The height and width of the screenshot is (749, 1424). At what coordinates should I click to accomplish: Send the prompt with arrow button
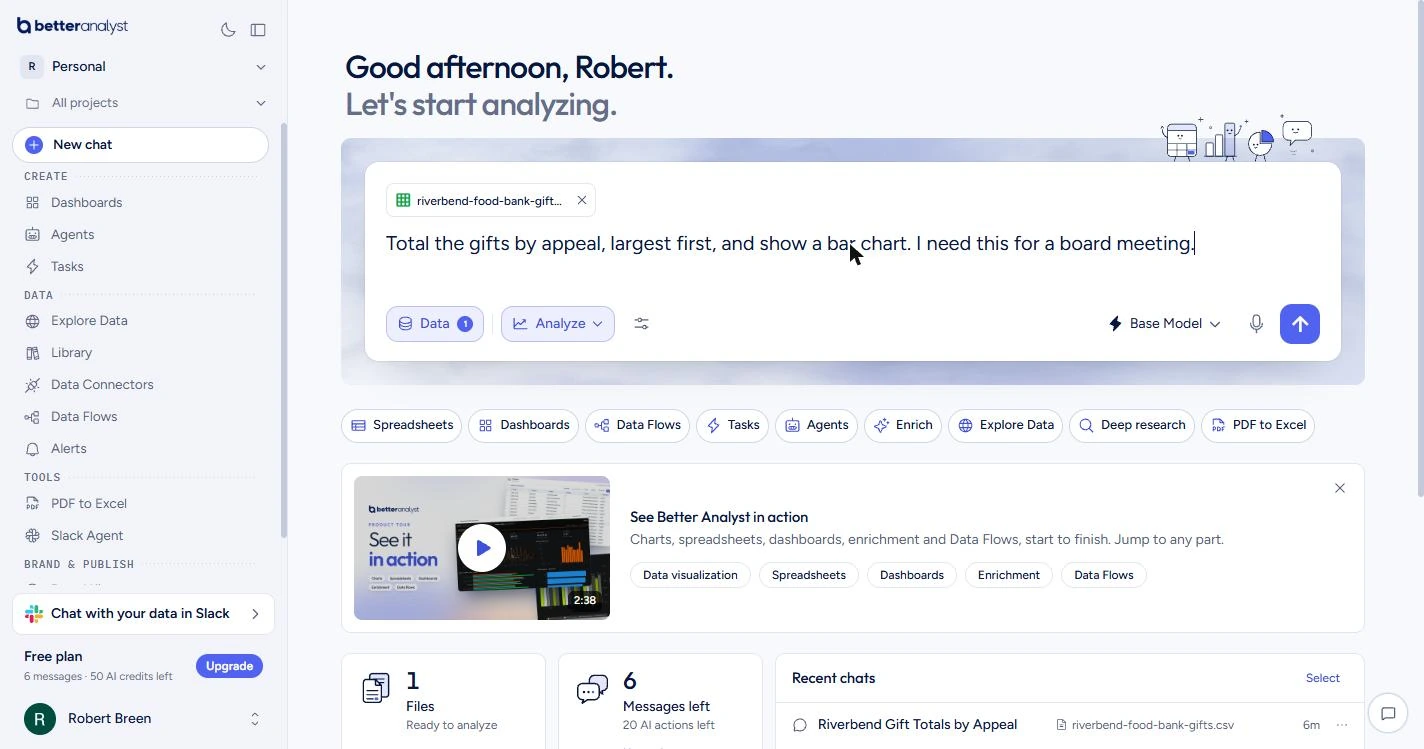1300,324
